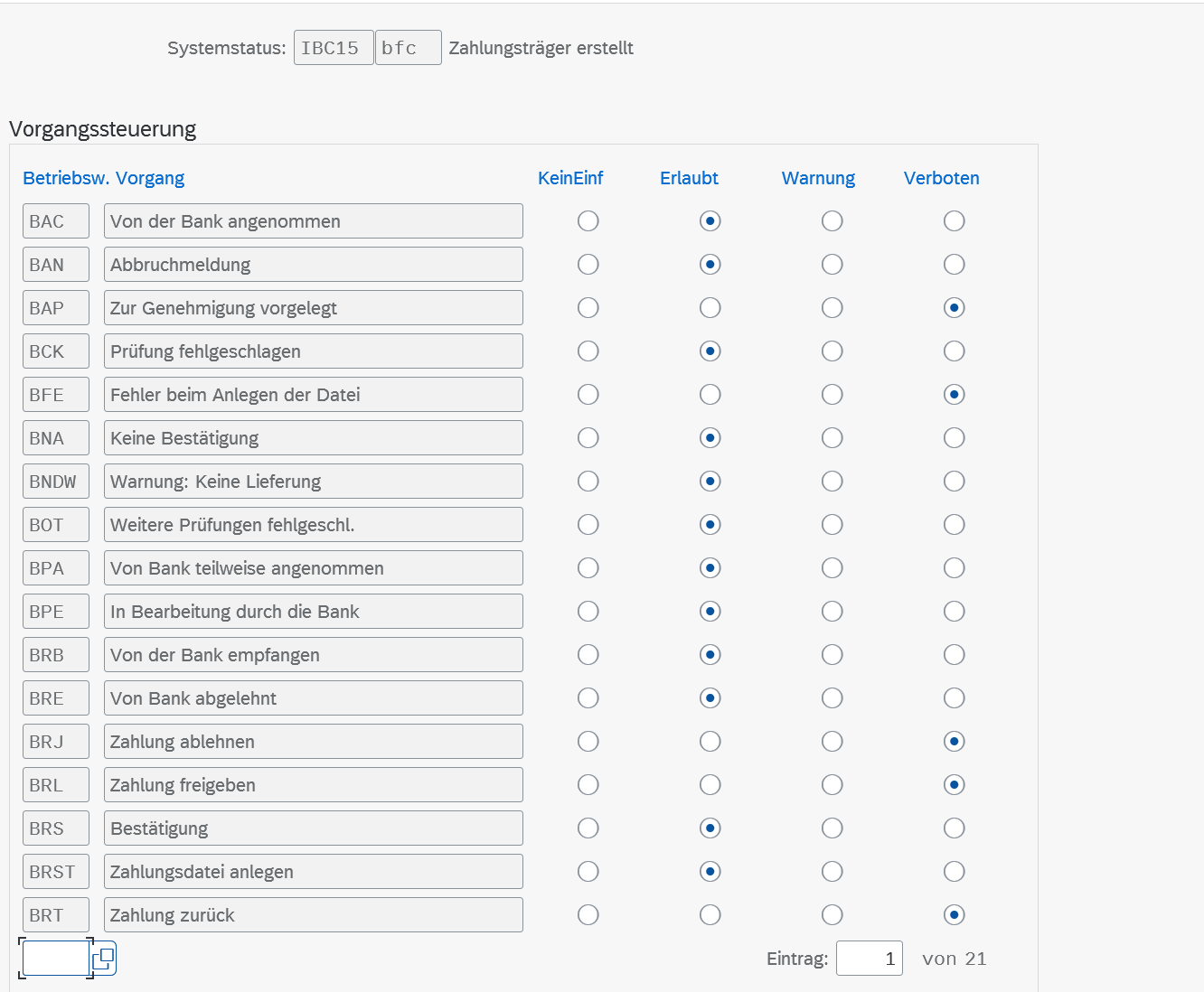1204x992 pixels.
Task: Click the In Bearbeitung durch die Bank field
Action: click(x=313, y=612)
